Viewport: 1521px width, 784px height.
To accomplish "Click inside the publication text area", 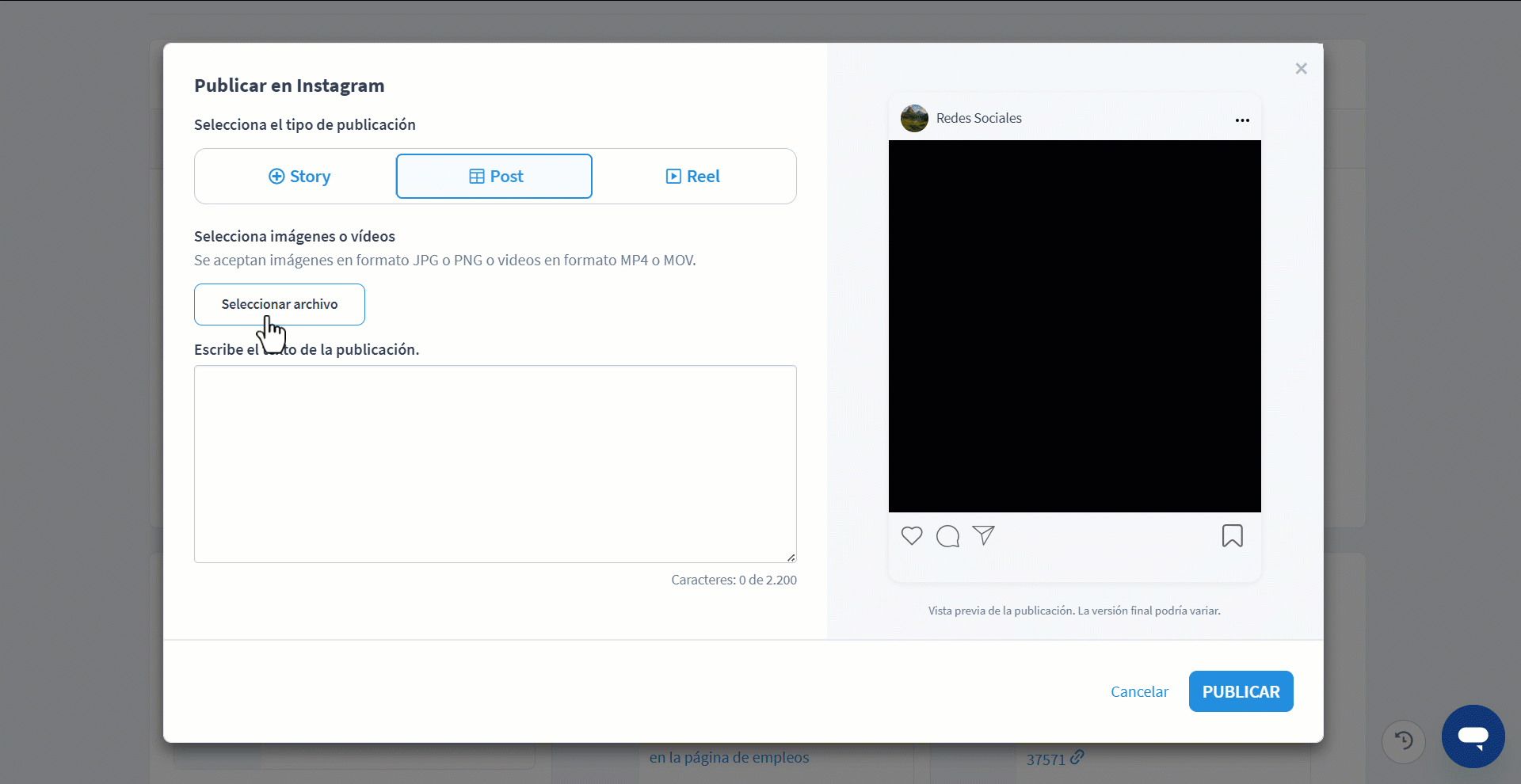I will 495,464.
